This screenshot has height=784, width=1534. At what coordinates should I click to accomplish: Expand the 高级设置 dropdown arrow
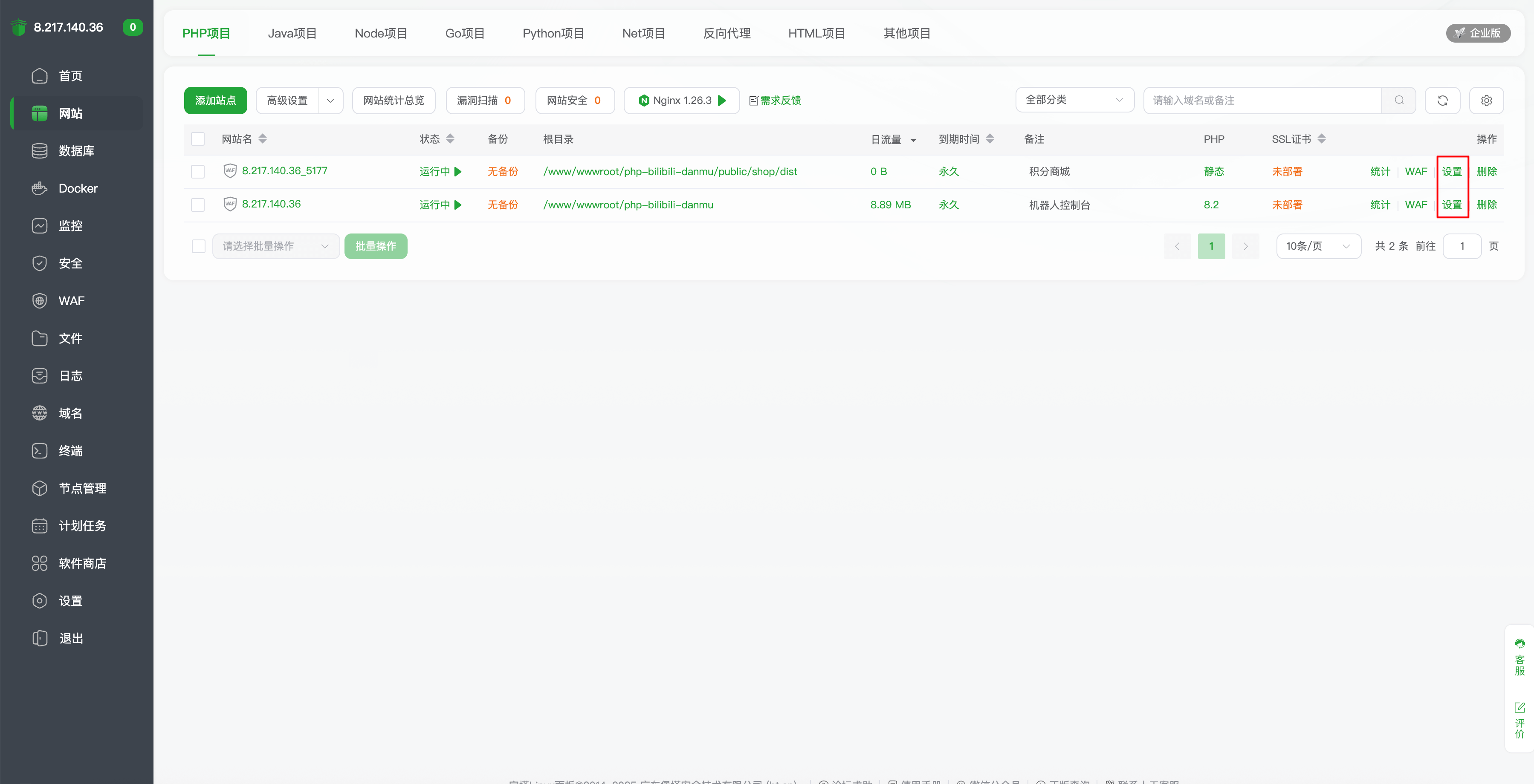tap(330, 100)
